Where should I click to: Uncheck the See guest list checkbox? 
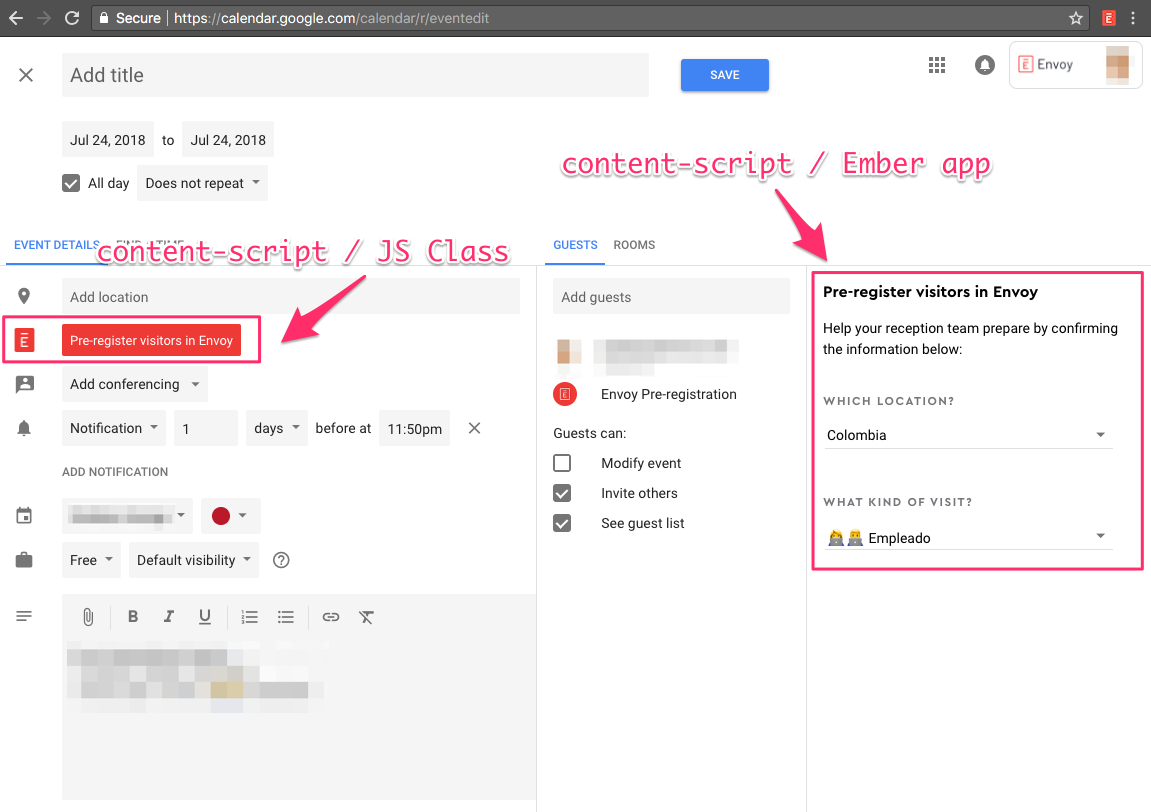coord(562,523)
